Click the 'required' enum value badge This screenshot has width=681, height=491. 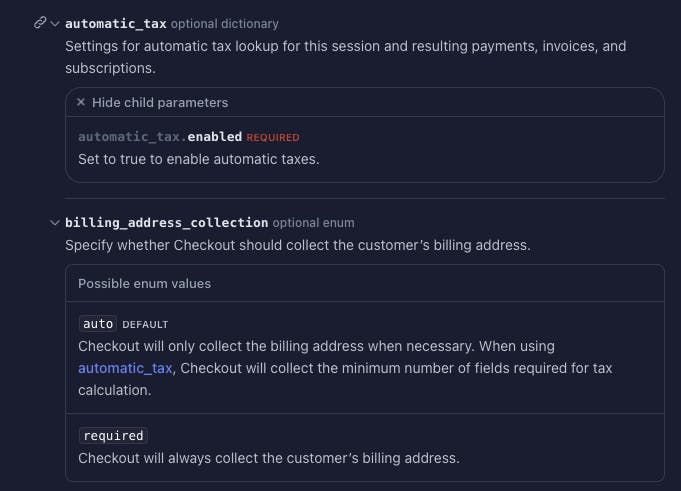pyautogui.click(x=113, y=436)
